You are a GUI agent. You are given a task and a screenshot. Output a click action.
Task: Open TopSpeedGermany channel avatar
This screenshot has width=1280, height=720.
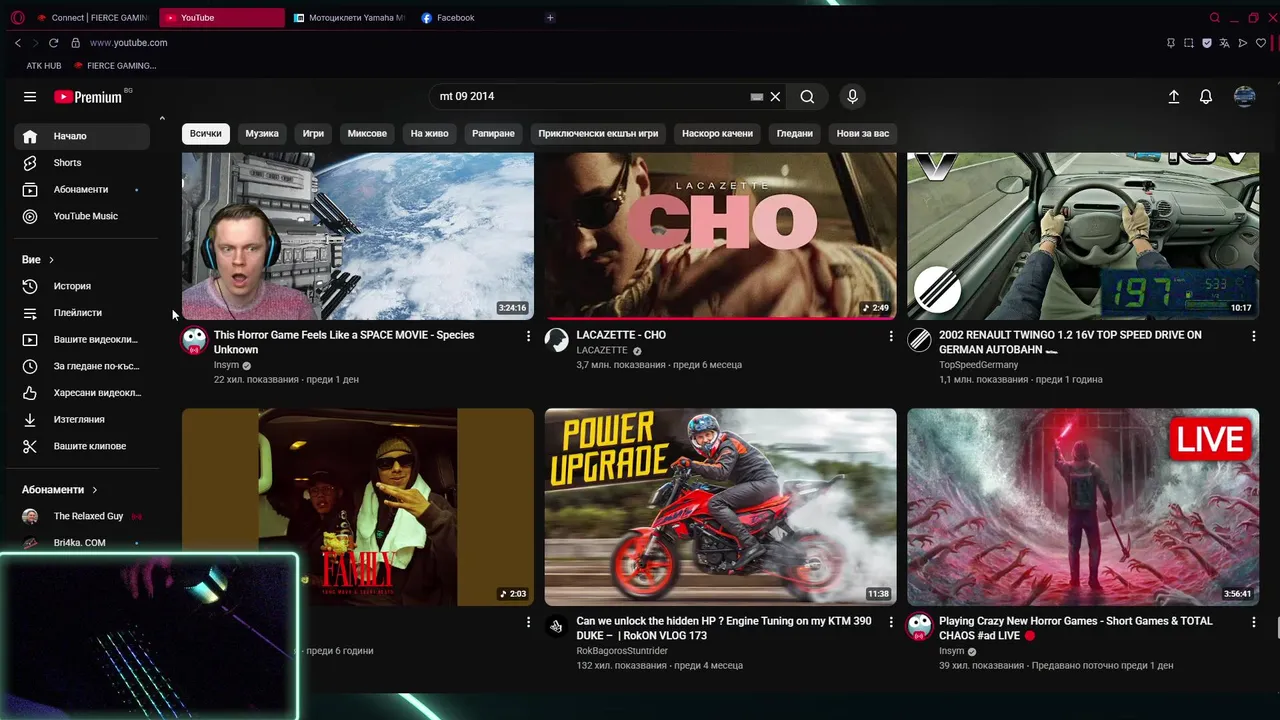919,340
